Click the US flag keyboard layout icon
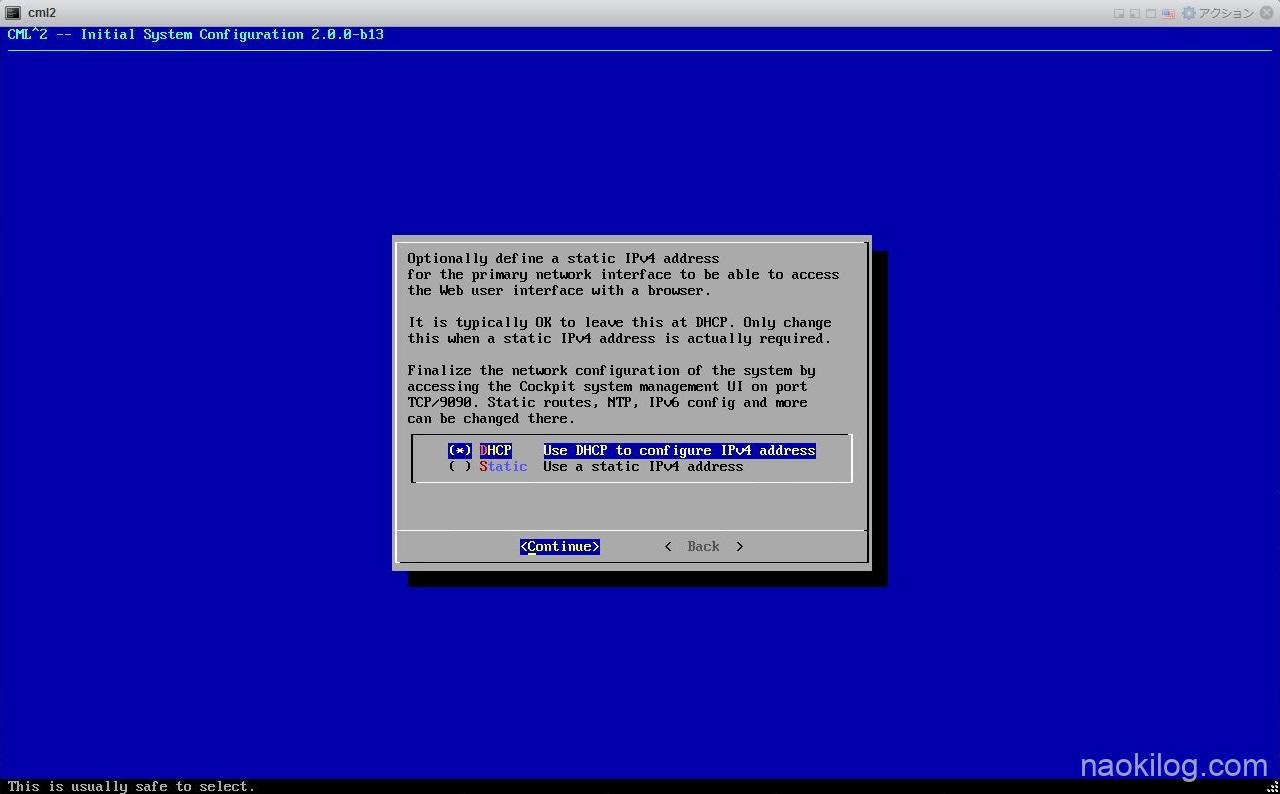 (x=1167, y=13)
